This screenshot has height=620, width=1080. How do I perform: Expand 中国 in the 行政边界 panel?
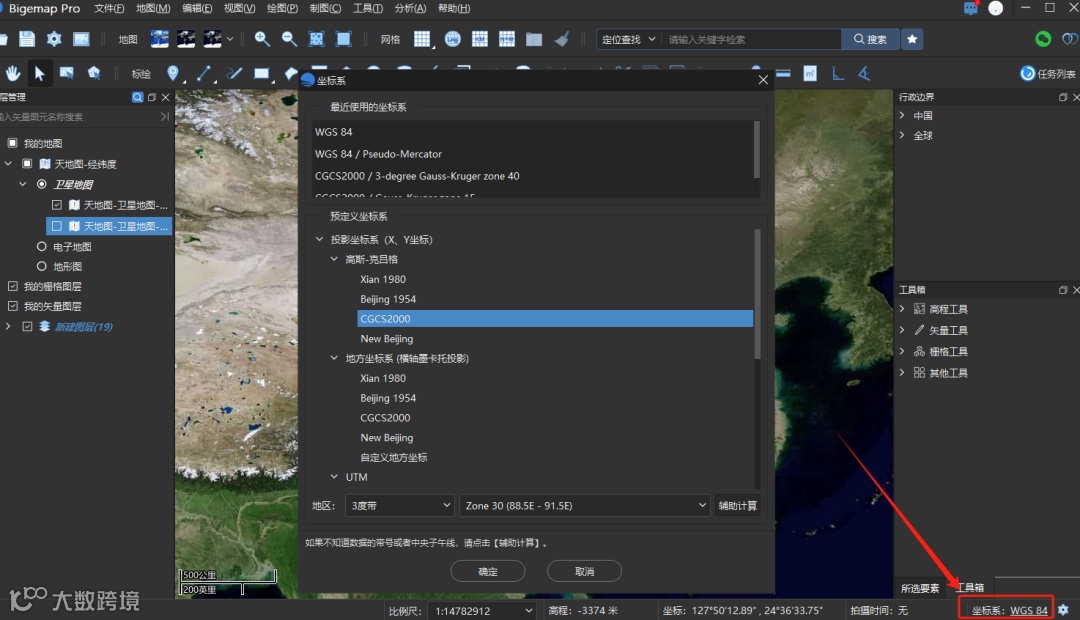pos(902,116)
